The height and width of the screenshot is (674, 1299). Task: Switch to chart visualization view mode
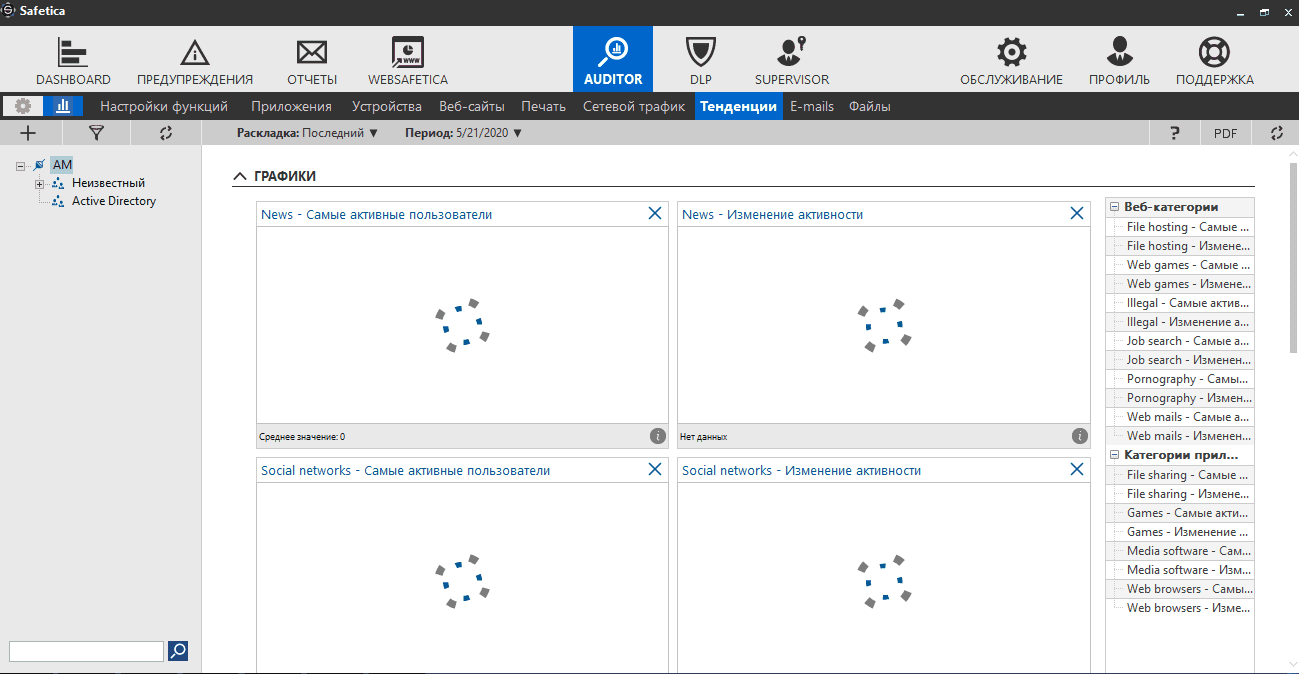click(x=63, y=106)
